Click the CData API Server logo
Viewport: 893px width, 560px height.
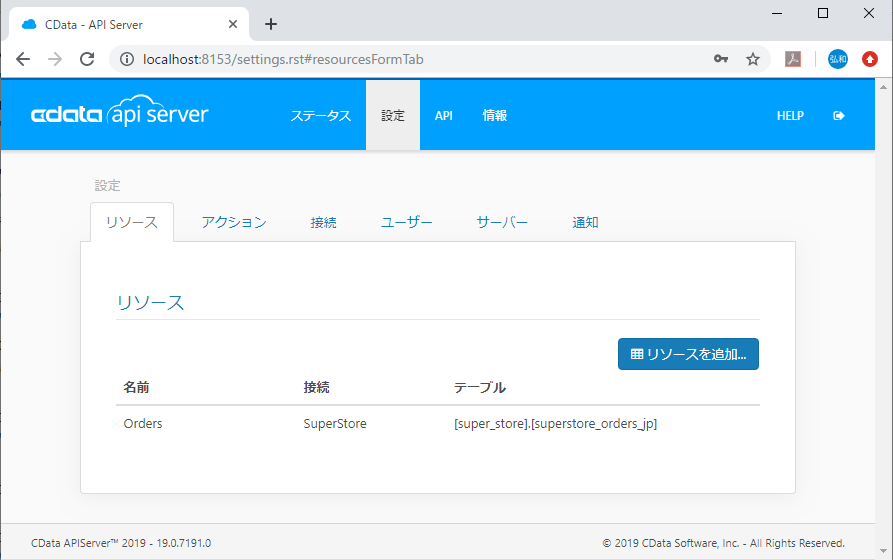[120, 112]
